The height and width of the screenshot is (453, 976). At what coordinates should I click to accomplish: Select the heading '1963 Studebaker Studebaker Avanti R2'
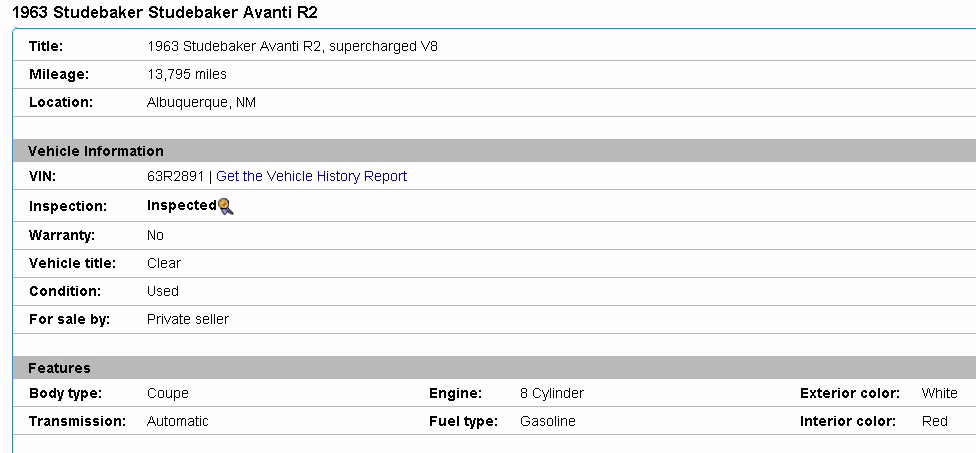(165, 12)
